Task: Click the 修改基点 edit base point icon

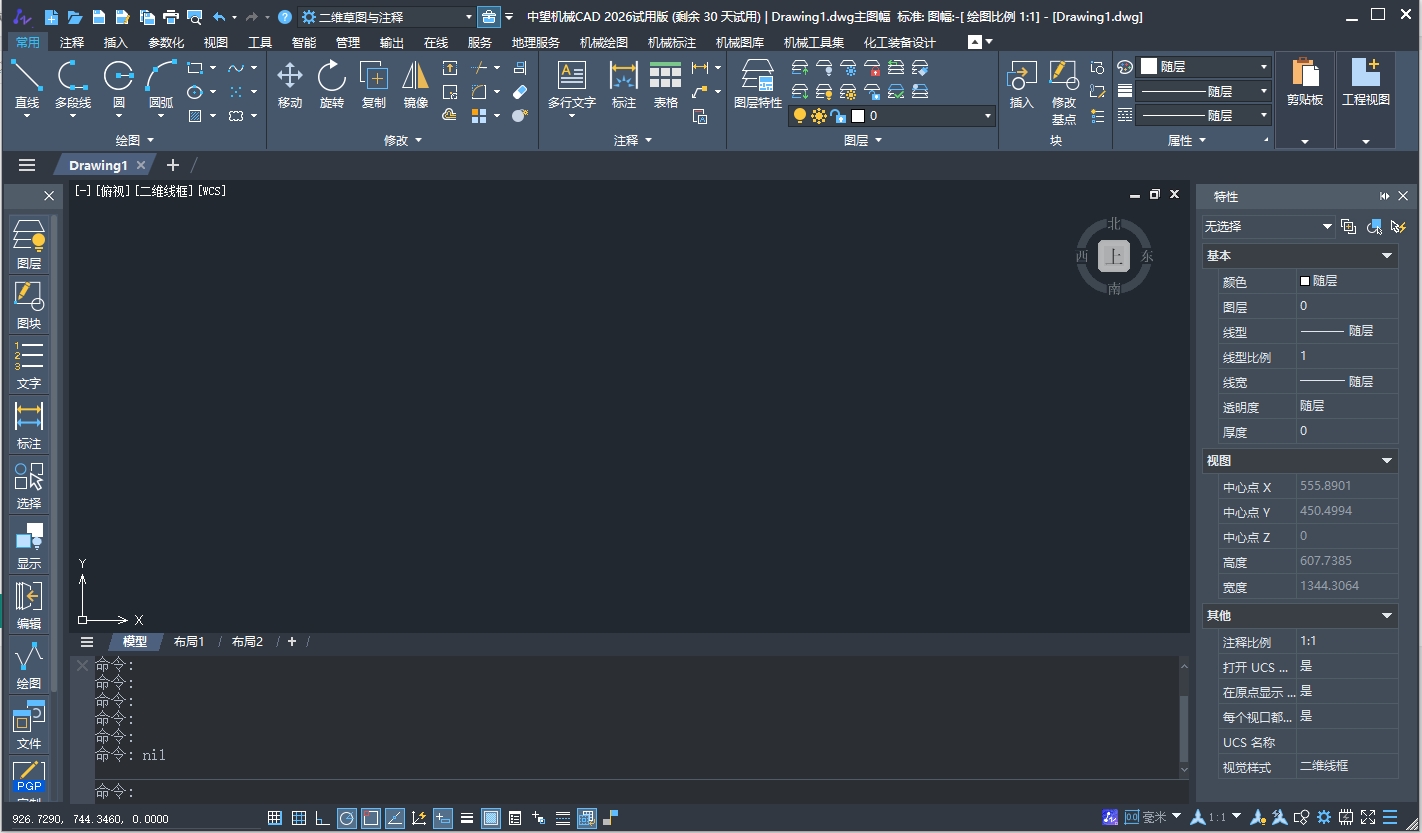Action: tap(1064, 91)
